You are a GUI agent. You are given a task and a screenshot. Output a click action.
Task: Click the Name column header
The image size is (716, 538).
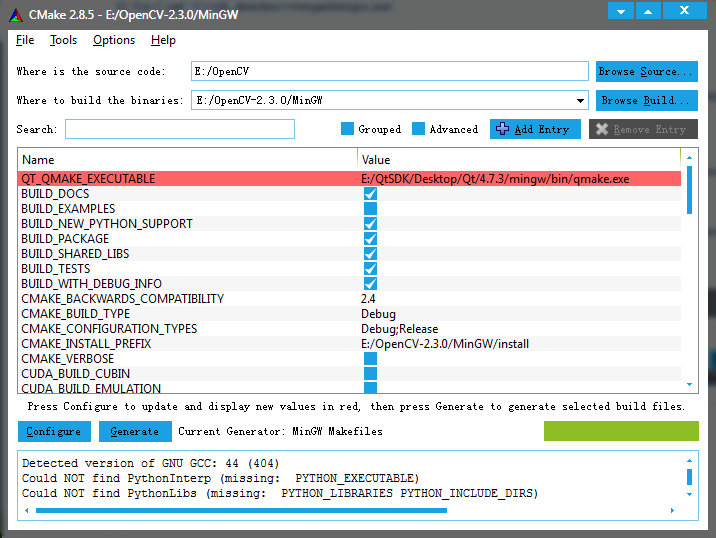(x=187, y=160)
